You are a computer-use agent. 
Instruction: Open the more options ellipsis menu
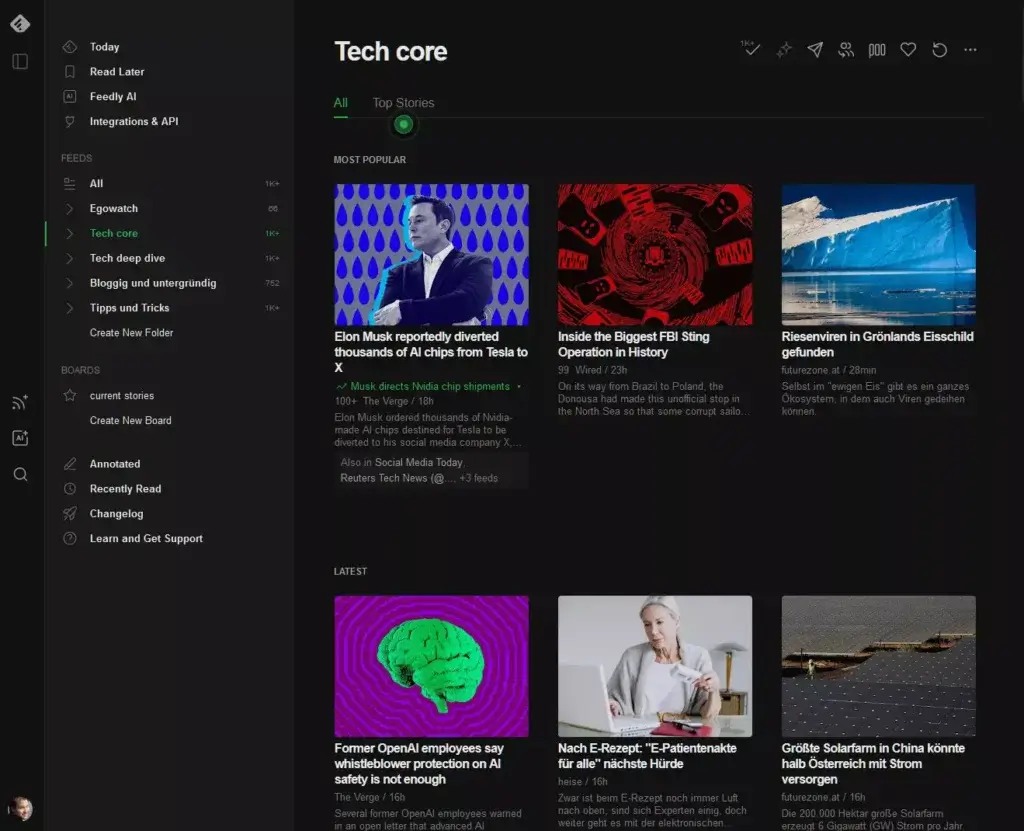tap(970, 50)
